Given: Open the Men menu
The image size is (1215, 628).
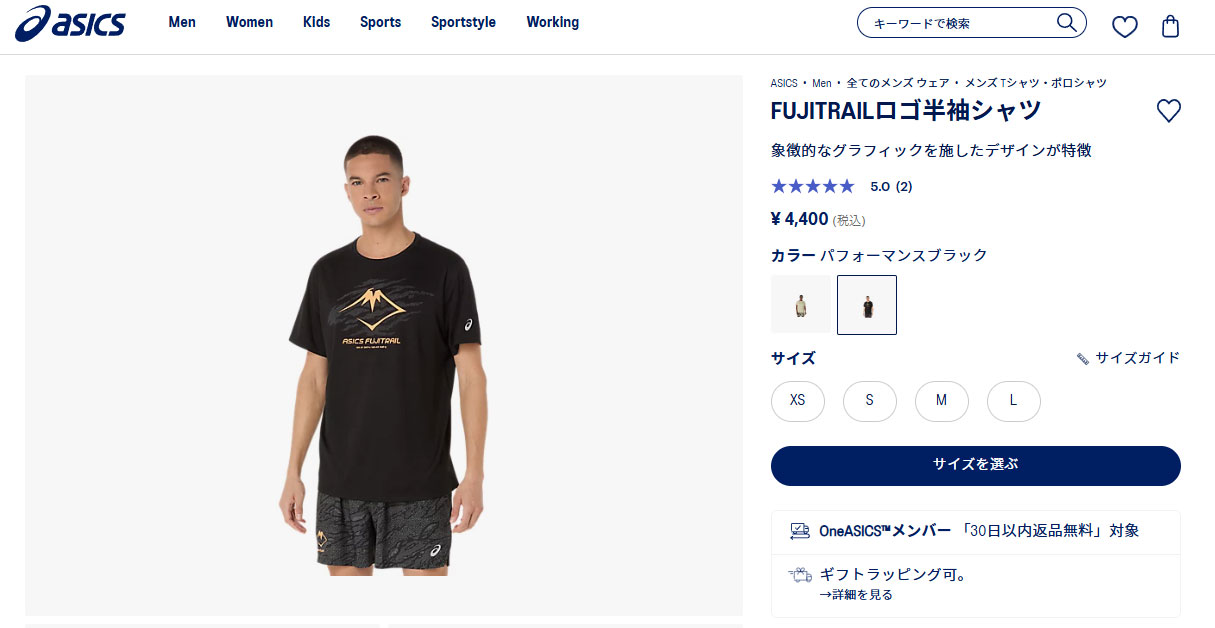Looking at the screenshot, I should 182,22.
